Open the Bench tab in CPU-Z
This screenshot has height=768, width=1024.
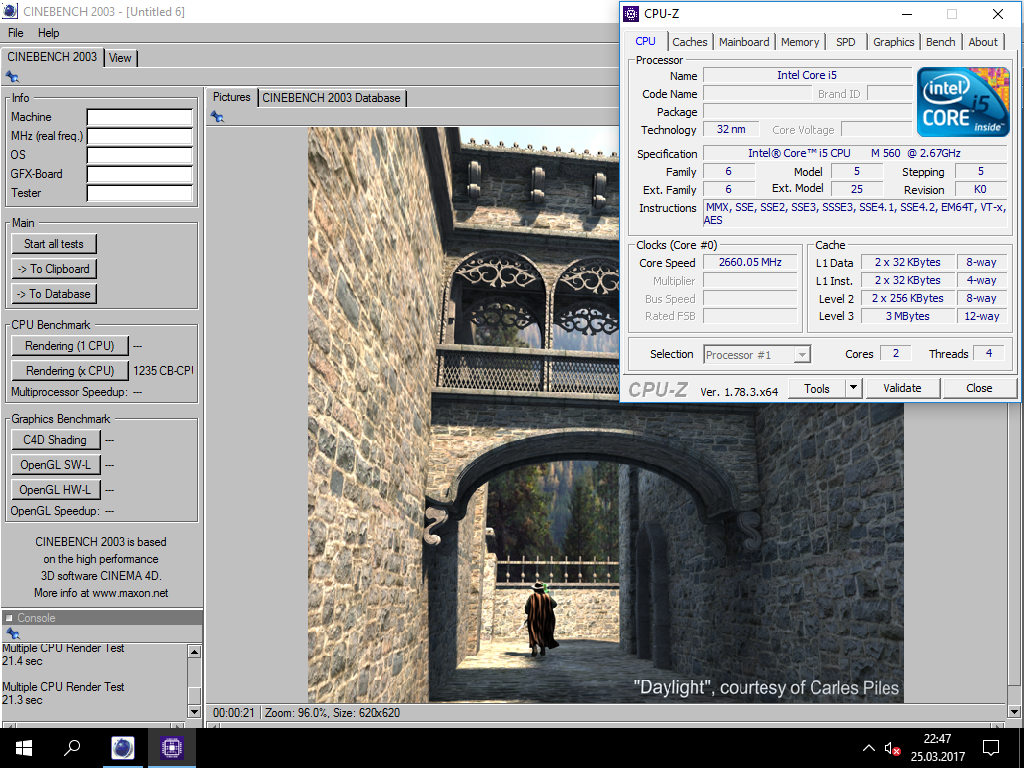pos(940,42)
